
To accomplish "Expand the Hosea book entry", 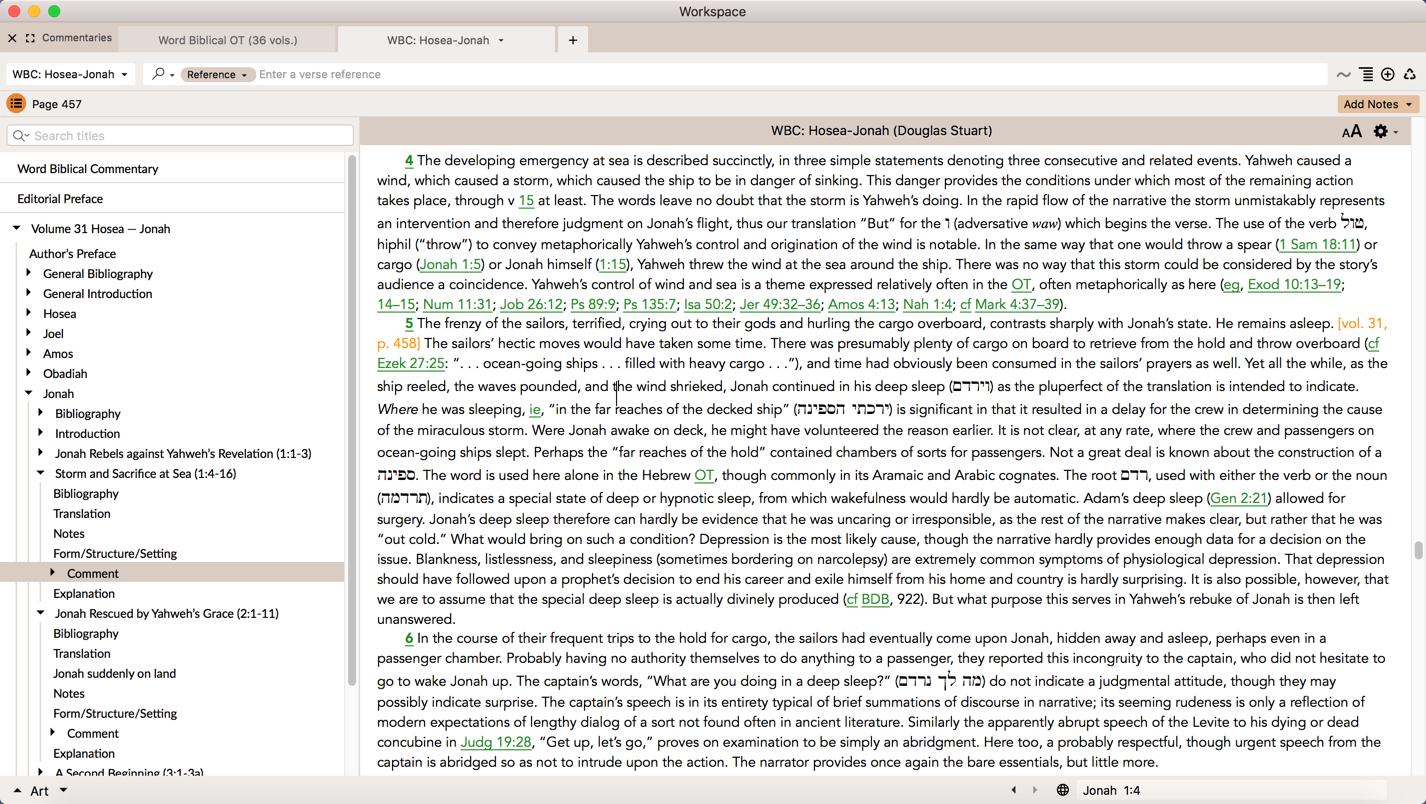I will click(29, 313).
